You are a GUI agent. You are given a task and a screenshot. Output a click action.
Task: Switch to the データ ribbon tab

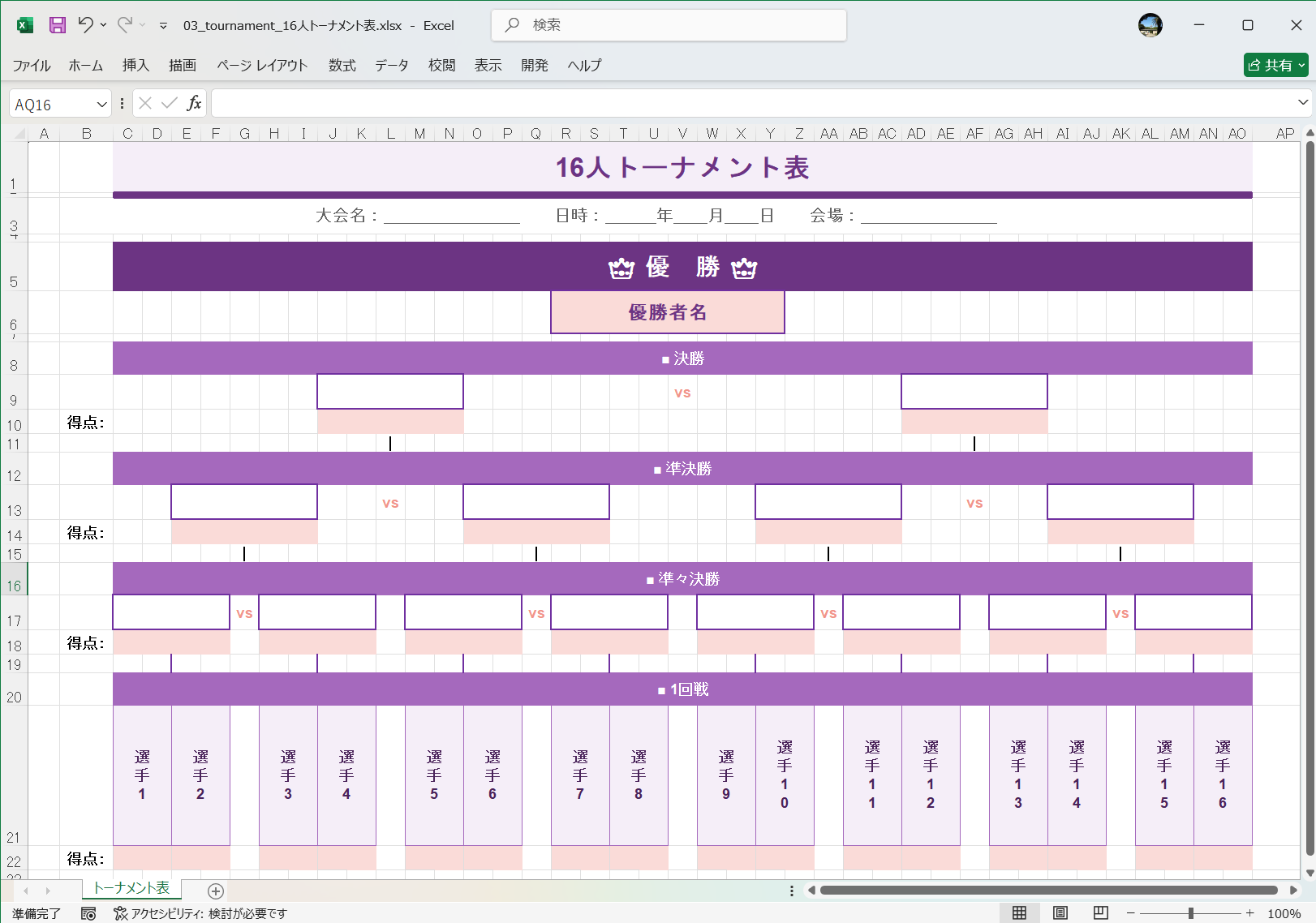(391, 66)
